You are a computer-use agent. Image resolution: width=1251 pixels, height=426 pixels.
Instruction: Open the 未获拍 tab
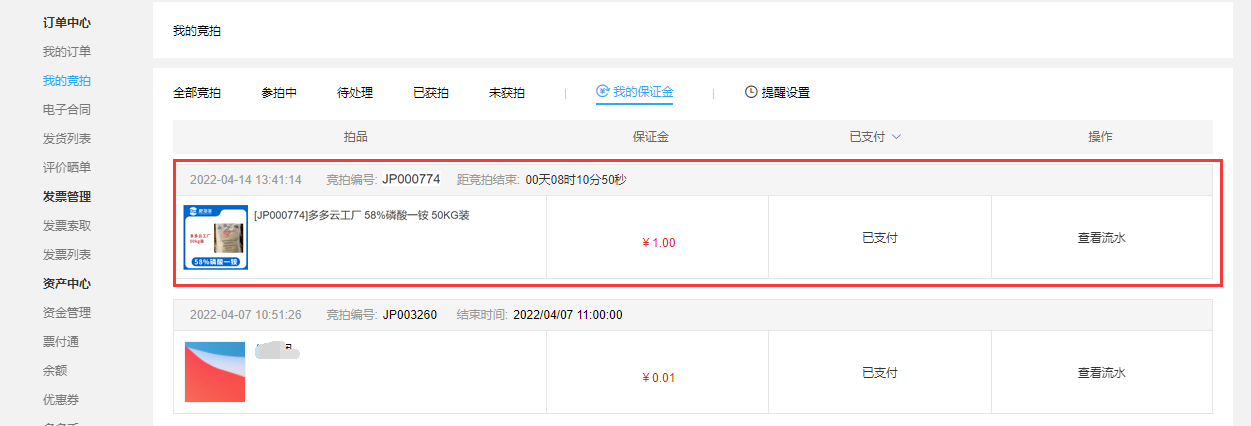point(507,93)
